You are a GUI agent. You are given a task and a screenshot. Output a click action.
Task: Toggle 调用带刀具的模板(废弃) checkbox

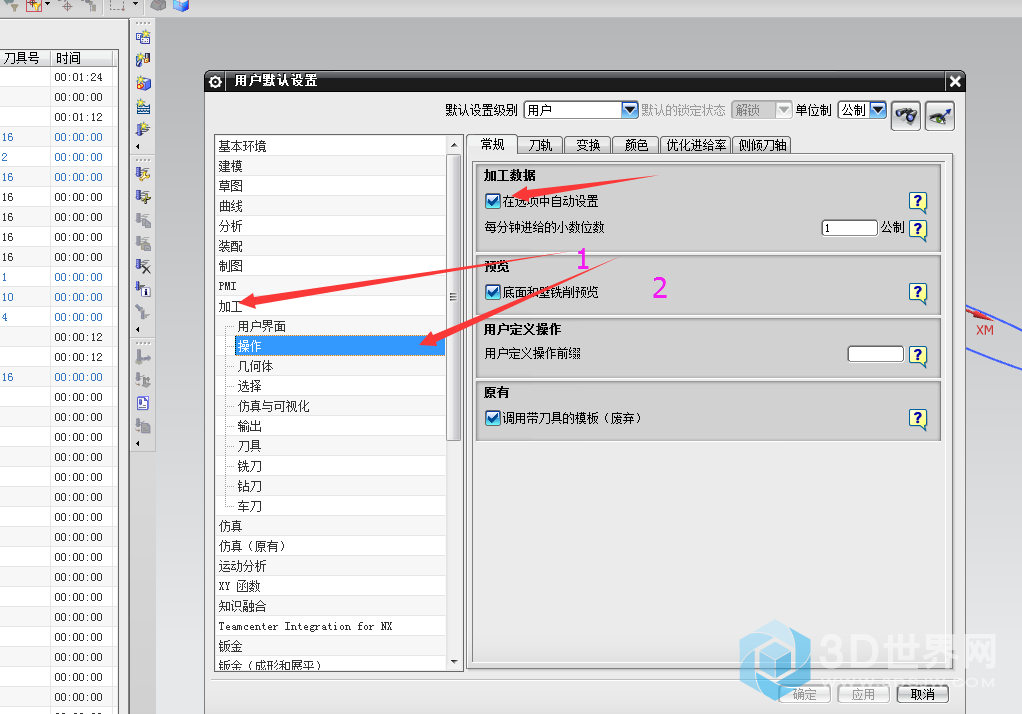pos(493,418)
